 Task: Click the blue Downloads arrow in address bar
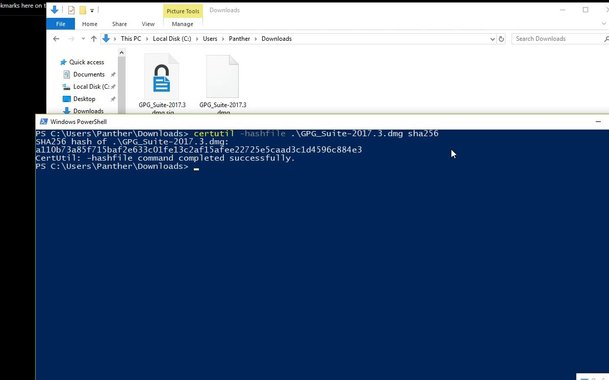106,38
